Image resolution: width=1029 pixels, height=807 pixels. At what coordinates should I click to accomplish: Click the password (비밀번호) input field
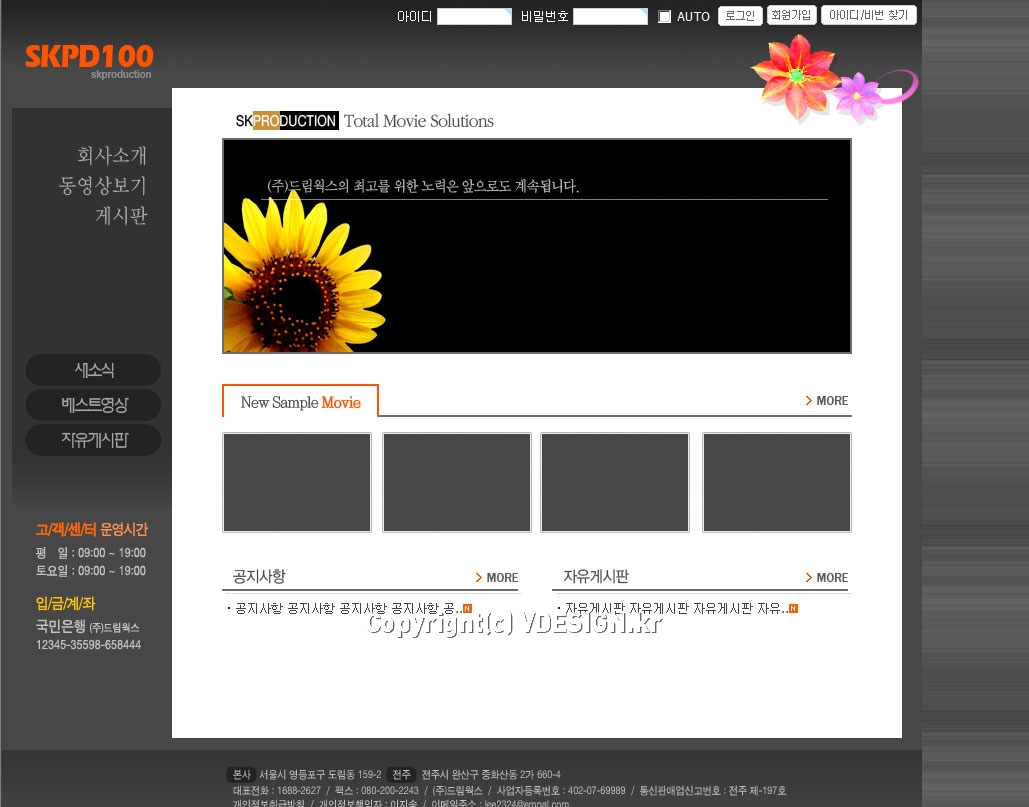tap(610, 16)
